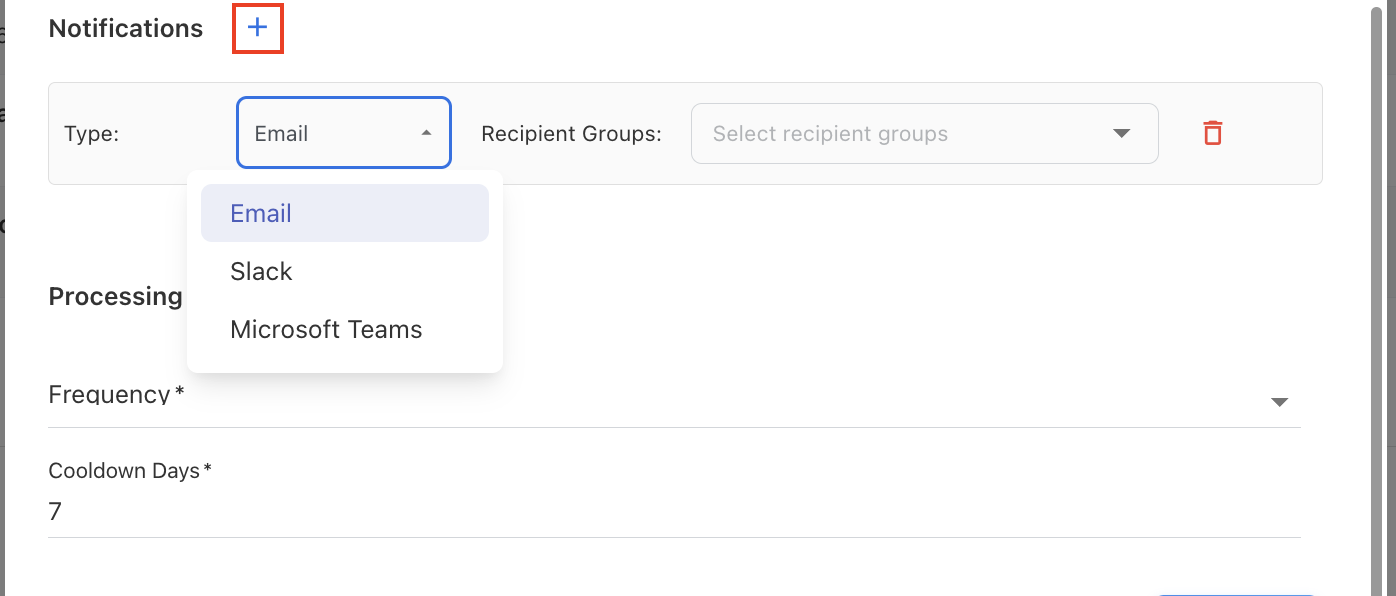Viewport: 1396px width, 596px height.
Task: Click the Cooldown Days field showing 7
Action: pos(670,512)
